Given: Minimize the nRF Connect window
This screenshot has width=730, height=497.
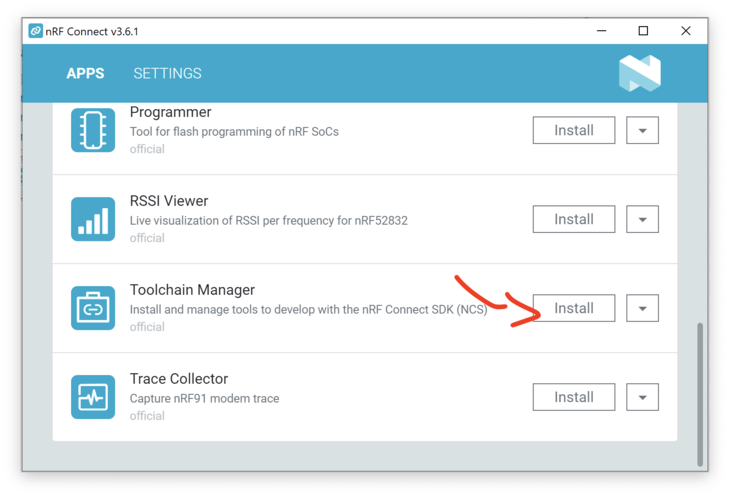Looking at the screenshot, I should point(602,31).
